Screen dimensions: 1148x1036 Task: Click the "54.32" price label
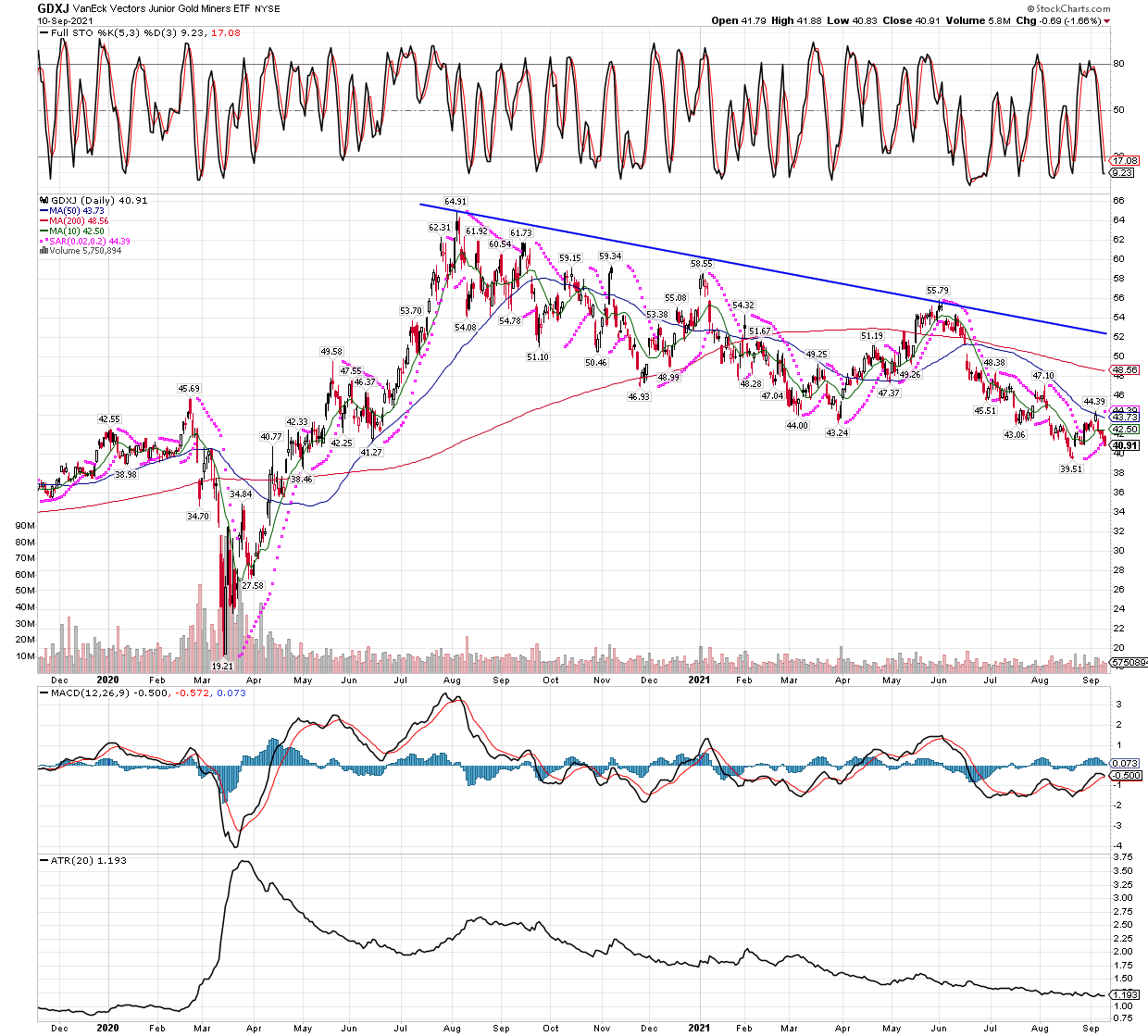[743, 306]
